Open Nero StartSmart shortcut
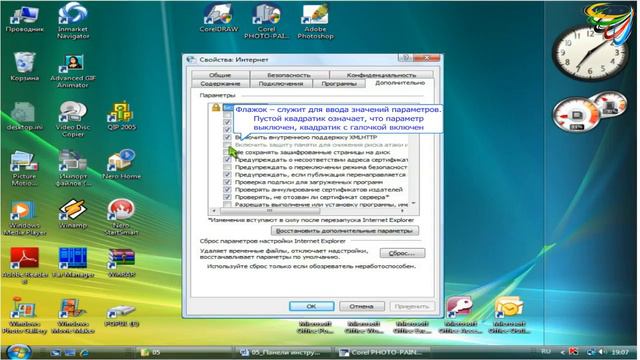Viewport: 640px width, 360px height. coord(122,218)
